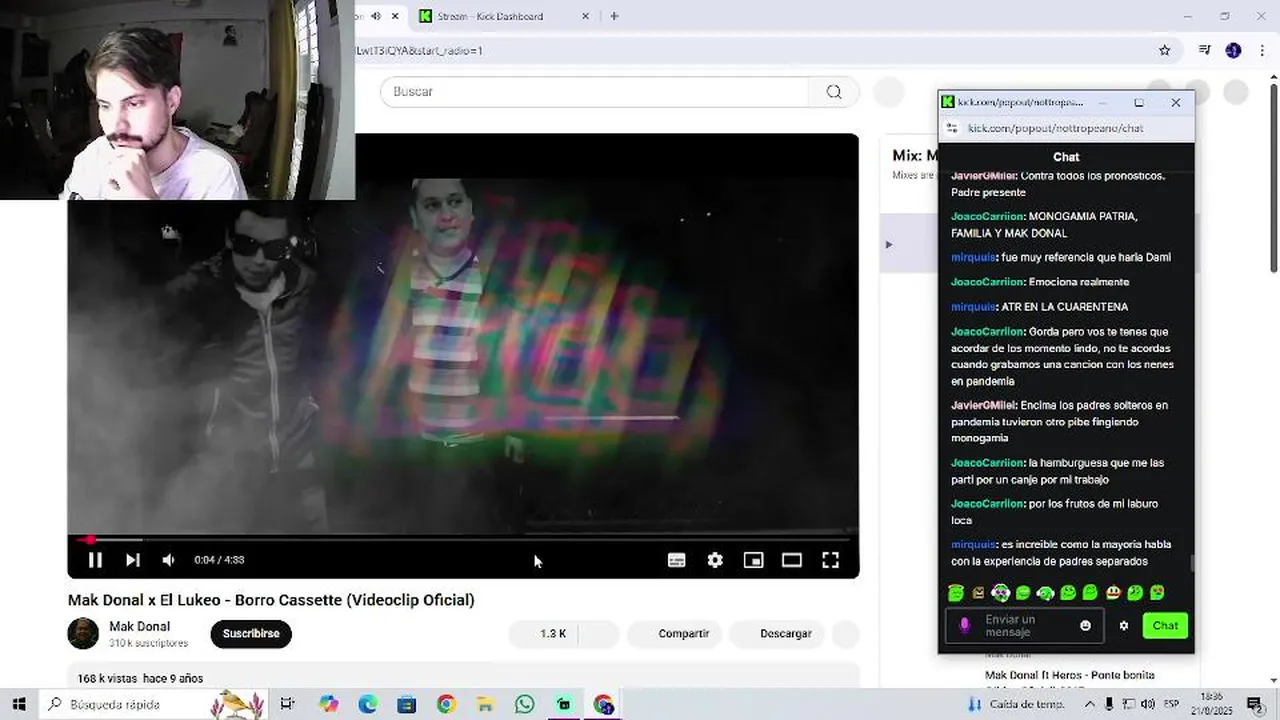Select the headphones emote with purple glasses
Image resolution: width=1280 pixels, height=720 pixels.
pyautogui.click(x=1001, y=593)
